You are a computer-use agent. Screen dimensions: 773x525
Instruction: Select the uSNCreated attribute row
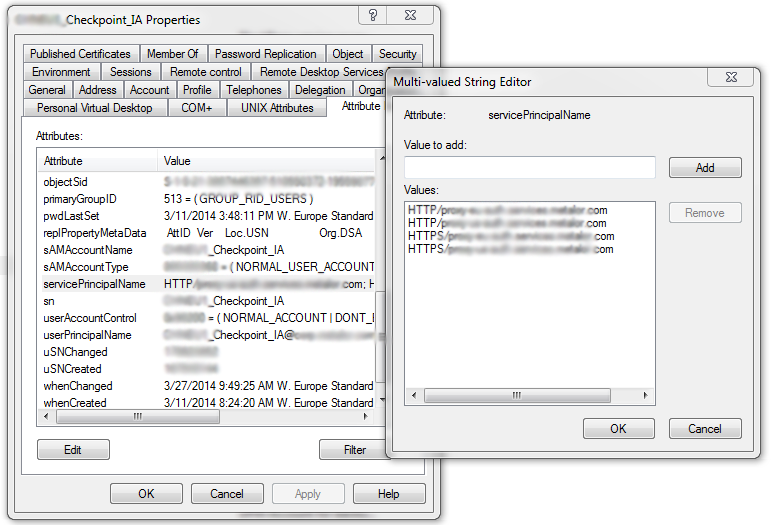coord(207,369)
